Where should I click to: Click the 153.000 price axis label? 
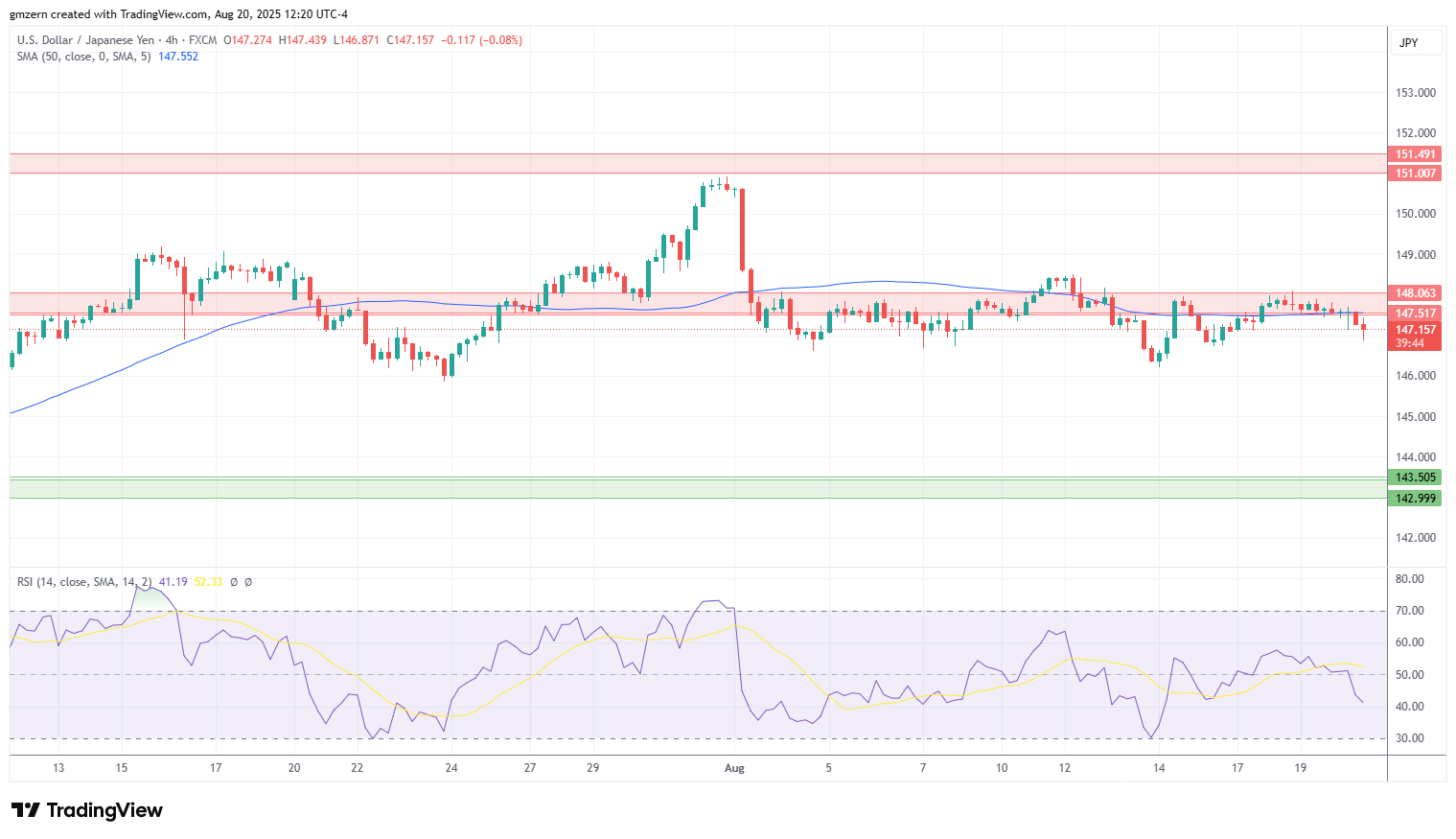[x=1416, y=93]
